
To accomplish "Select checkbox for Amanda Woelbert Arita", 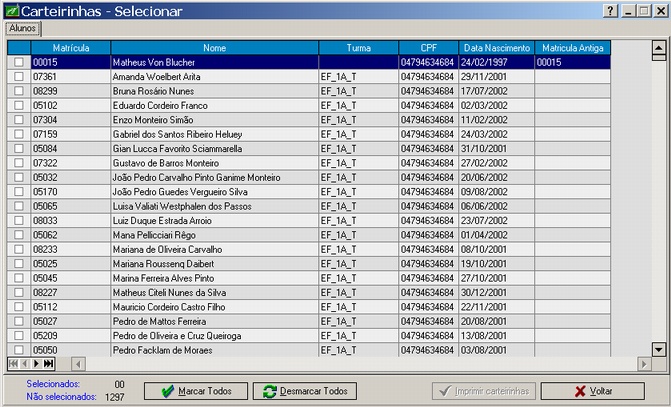I will (18, 76).
